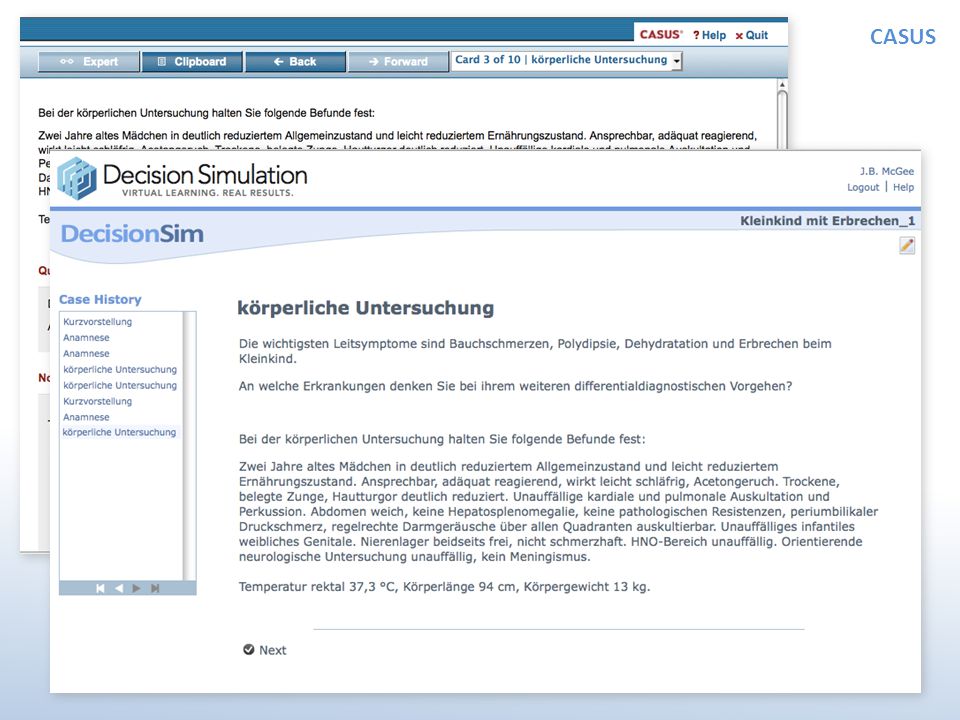The image size is (960, 720).
Task: Go to next Case History item arrow
Action: click(x=137, y=588)
